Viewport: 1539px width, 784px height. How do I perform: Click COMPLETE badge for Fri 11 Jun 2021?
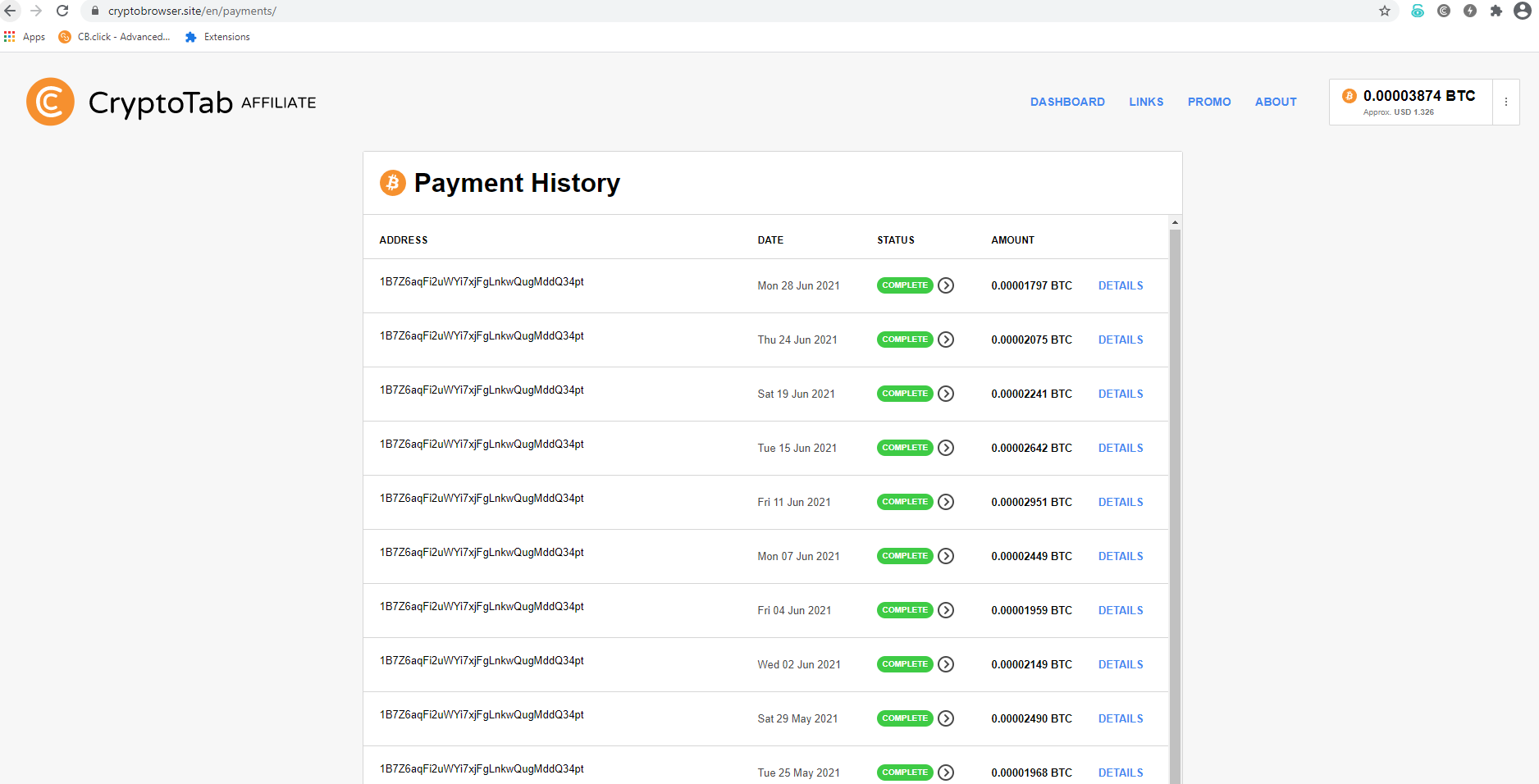(905, 502)
